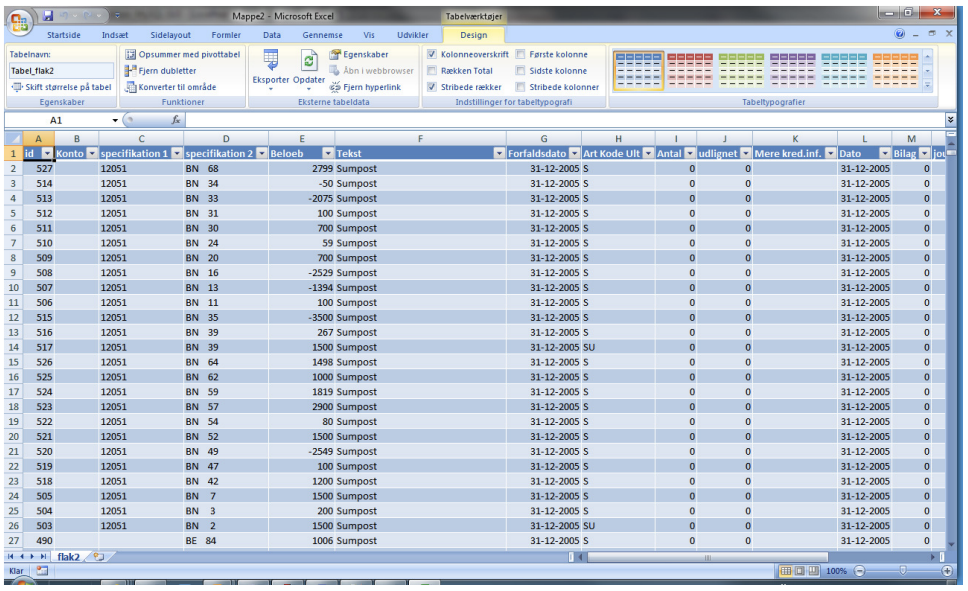Enable the Sidste kolonne checkbox
The height and width of the screenshot is (591, 968).
pyautogui.click(x=520, y=71)
